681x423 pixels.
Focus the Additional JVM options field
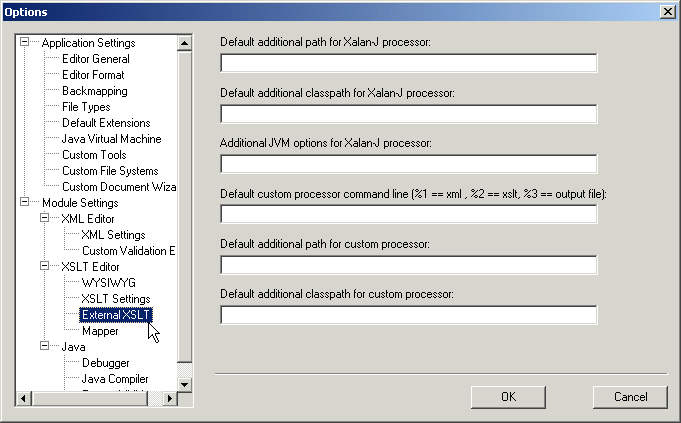[x=408, y=164]
